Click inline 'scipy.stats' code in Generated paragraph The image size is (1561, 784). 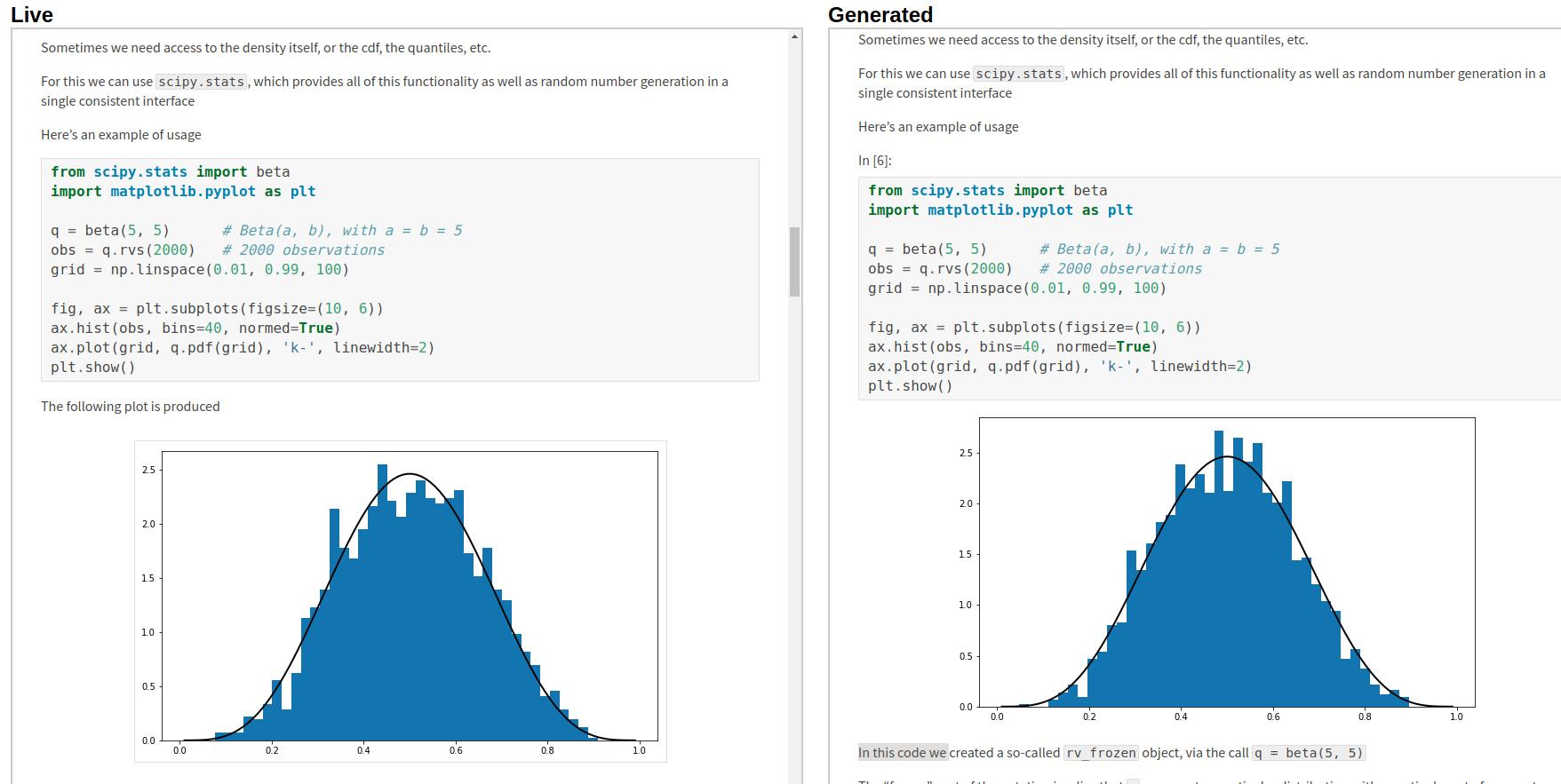1018,74
